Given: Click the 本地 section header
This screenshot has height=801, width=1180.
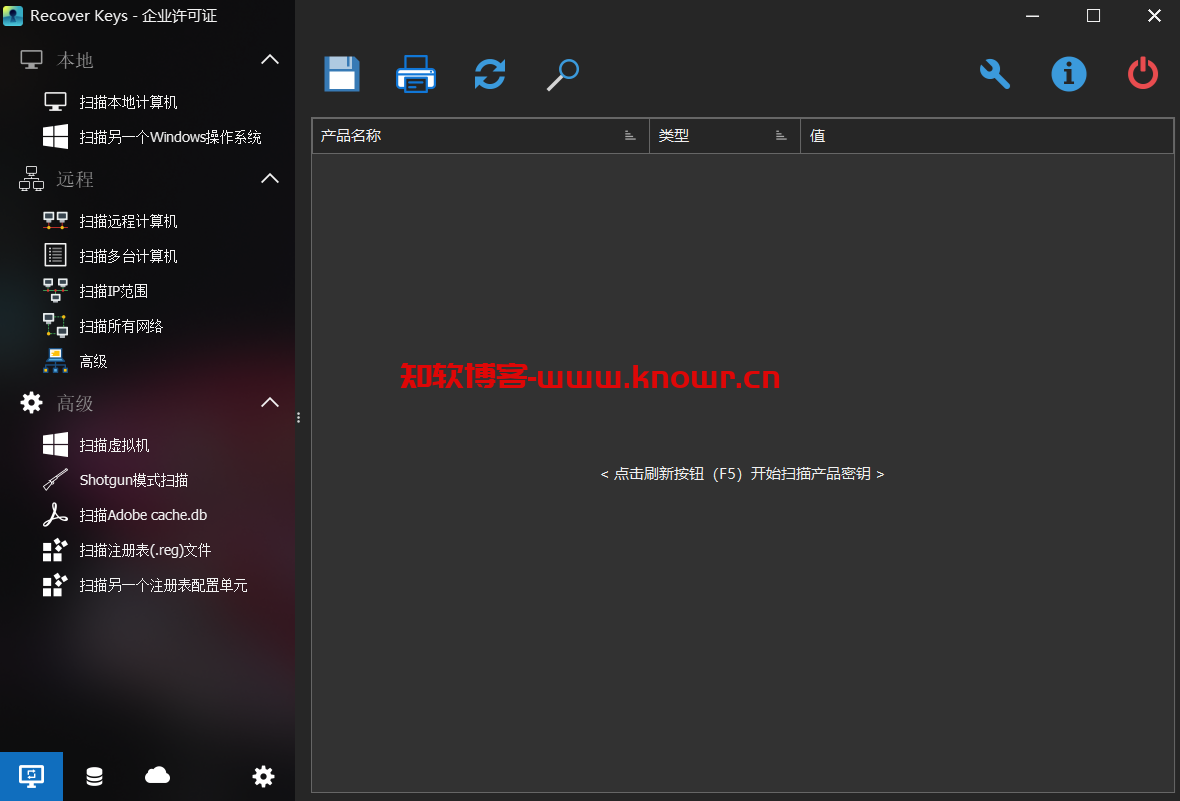Looking at the screenshot, I should 148,59.
